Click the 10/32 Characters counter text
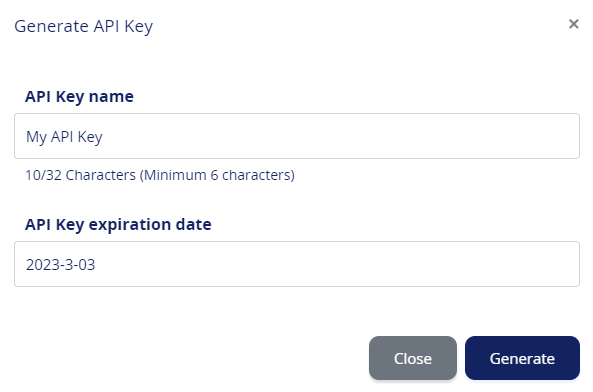The height and width of the screenshot is (392, 593). [x=80, y=175]
